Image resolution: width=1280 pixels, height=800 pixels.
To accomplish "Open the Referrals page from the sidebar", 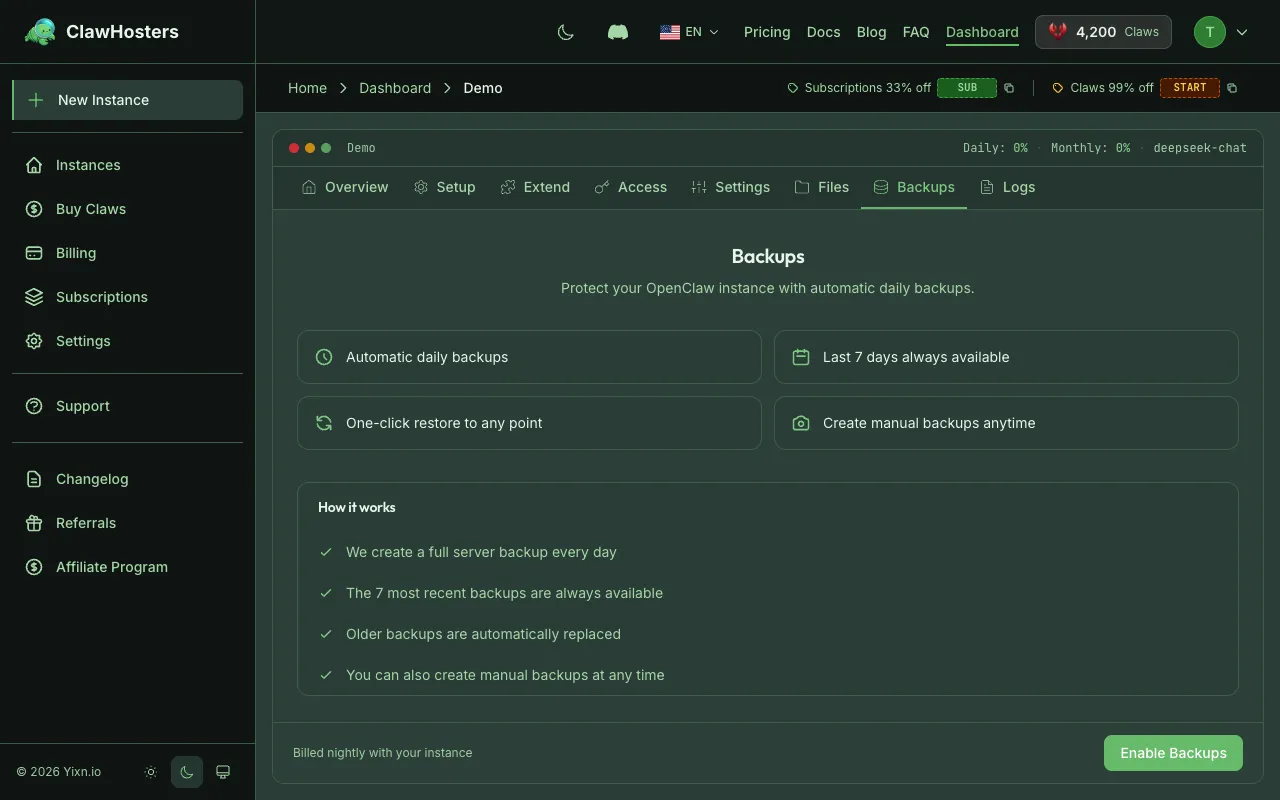I will [x=85, y=523].
